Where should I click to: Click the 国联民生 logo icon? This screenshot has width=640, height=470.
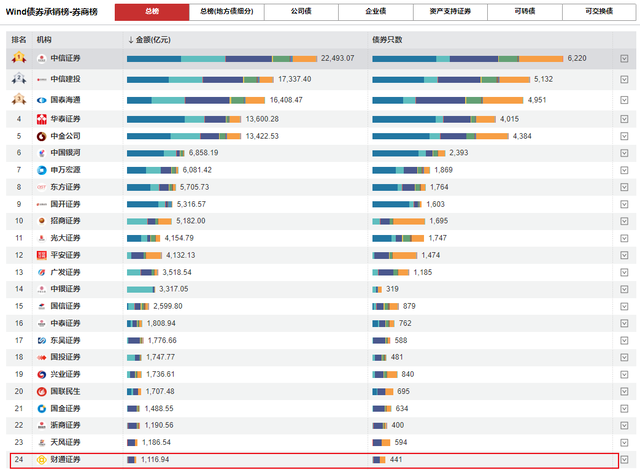click(x=41, y=391)
